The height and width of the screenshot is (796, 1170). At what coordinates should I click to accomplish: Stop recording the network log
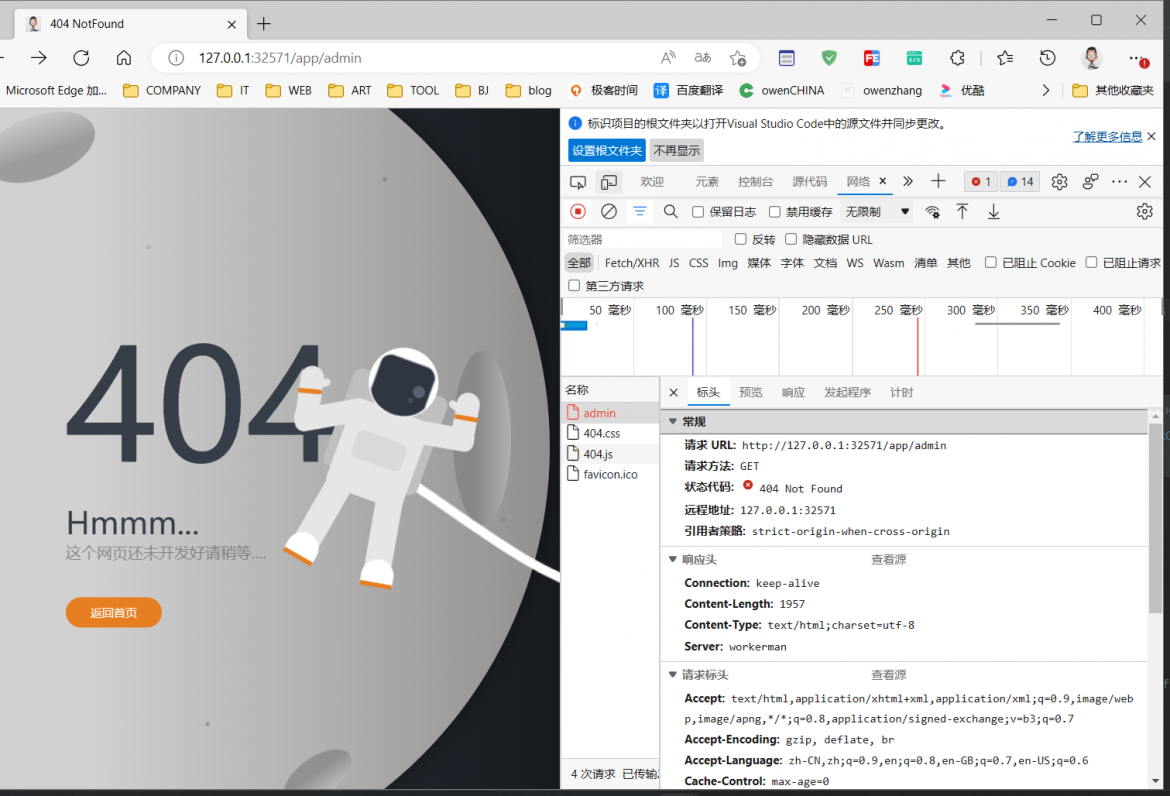click(x=578, y=212)
